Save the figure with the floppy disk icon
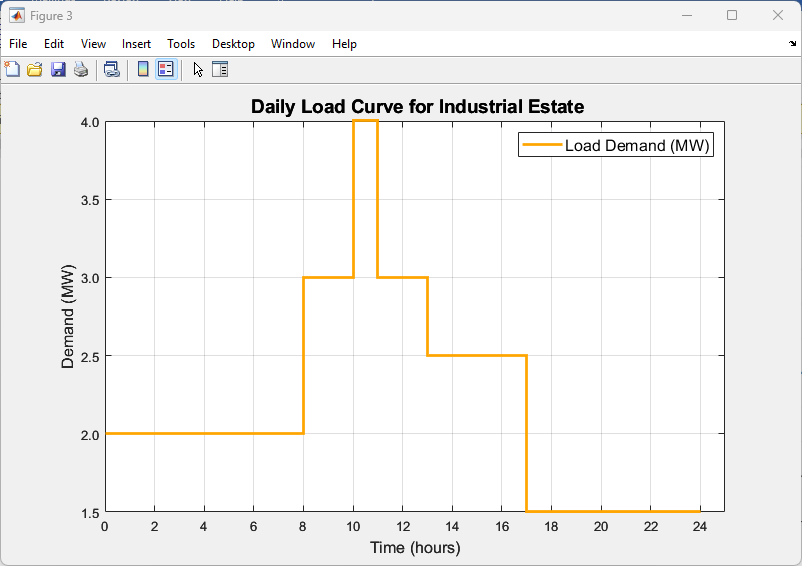Image resolution: width=802 pixels, height=566 pixels. pos(58,69)
